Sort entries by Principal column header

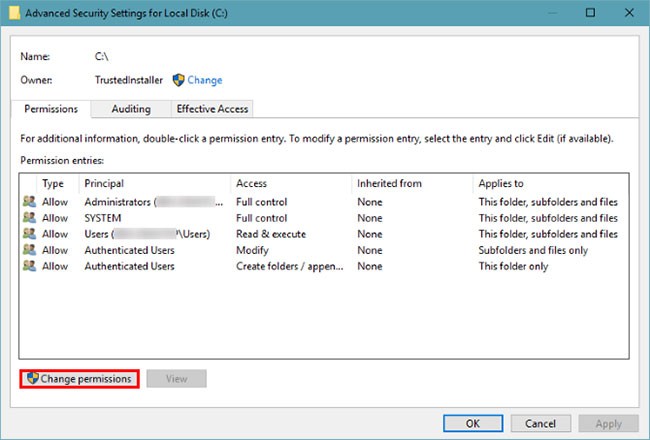(105, 184)
